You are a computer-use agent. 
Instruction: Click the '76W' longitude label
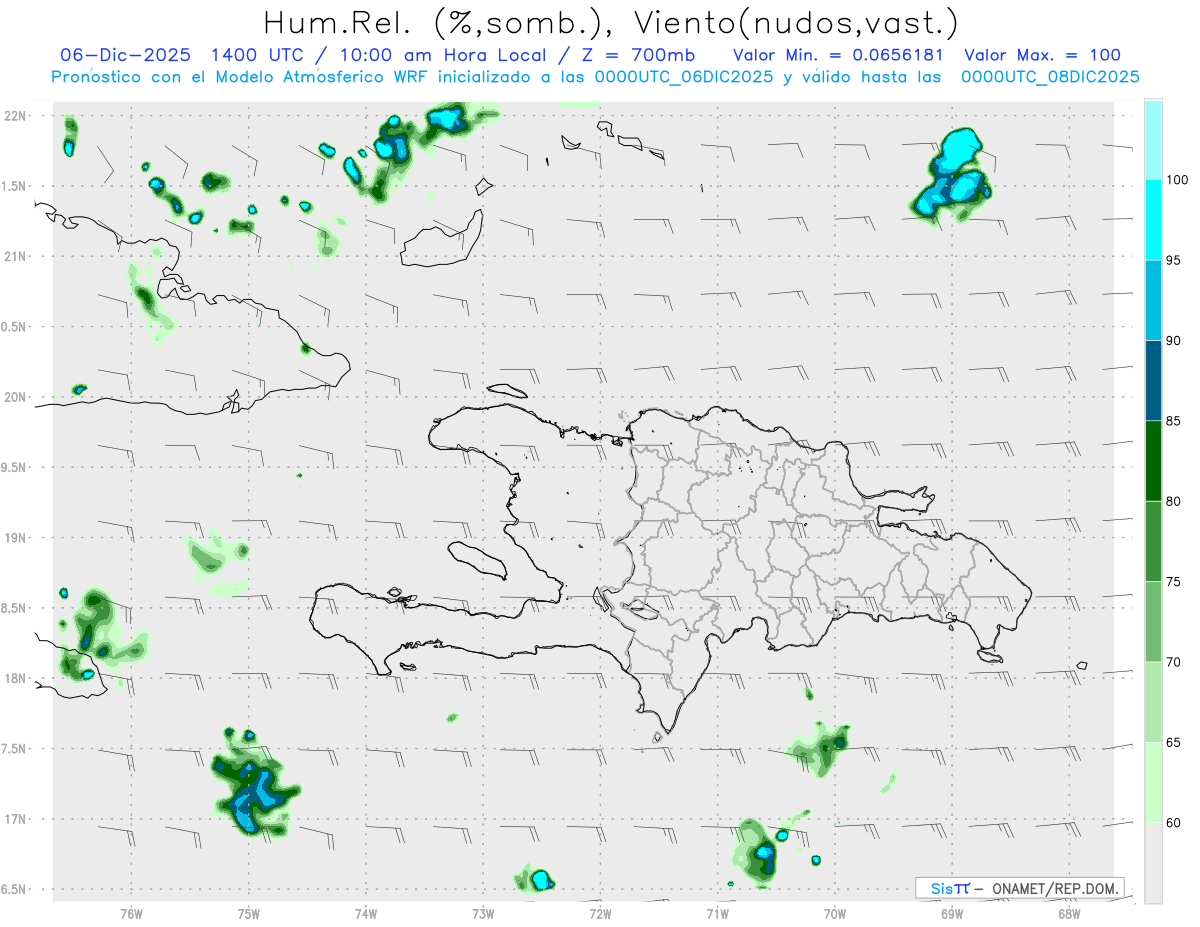click(x=131, y=913)
